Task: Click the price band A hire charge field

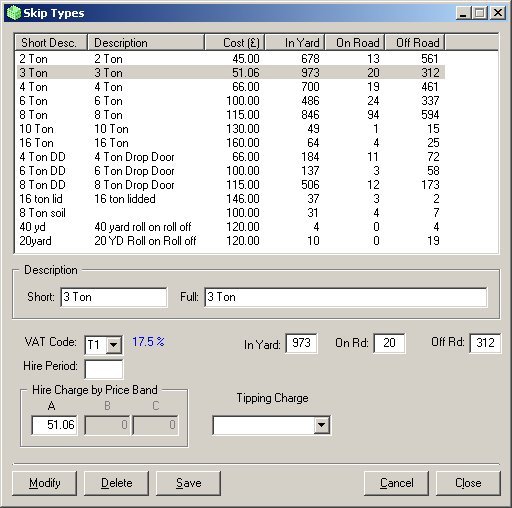Action: coord(54,425)
